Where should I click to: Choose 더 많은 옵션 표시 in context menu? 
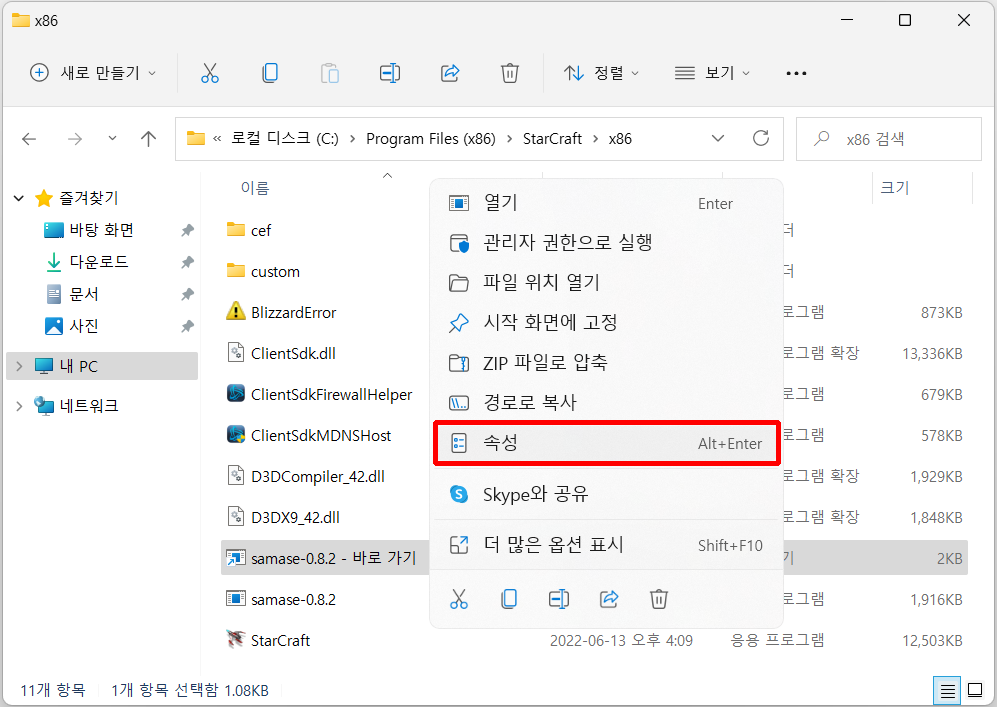click(x=607, y=545)
